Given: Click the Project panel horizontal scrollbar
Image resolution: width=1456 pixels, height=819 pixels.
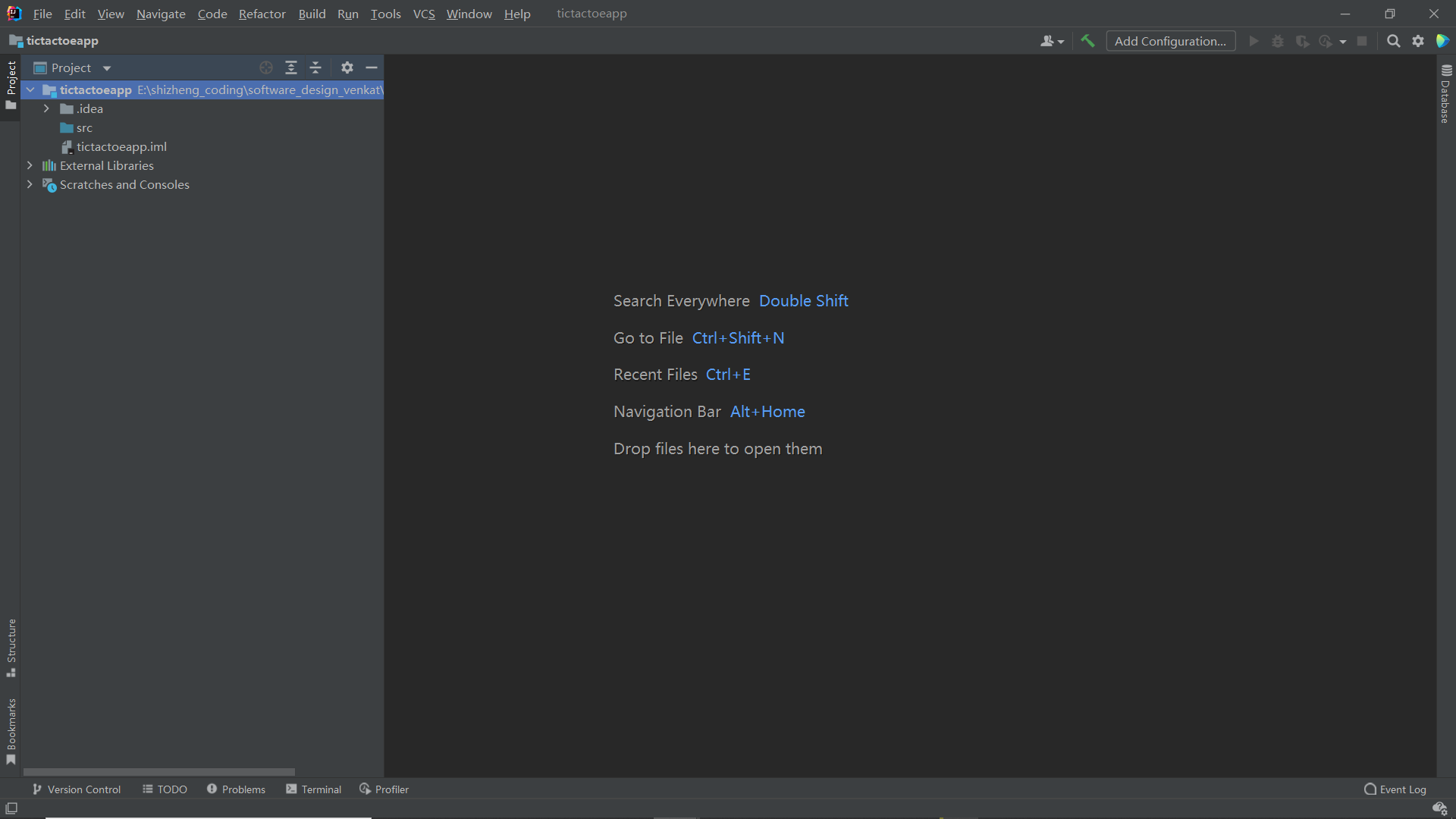Looking at the screenshot, I should 159,772.
